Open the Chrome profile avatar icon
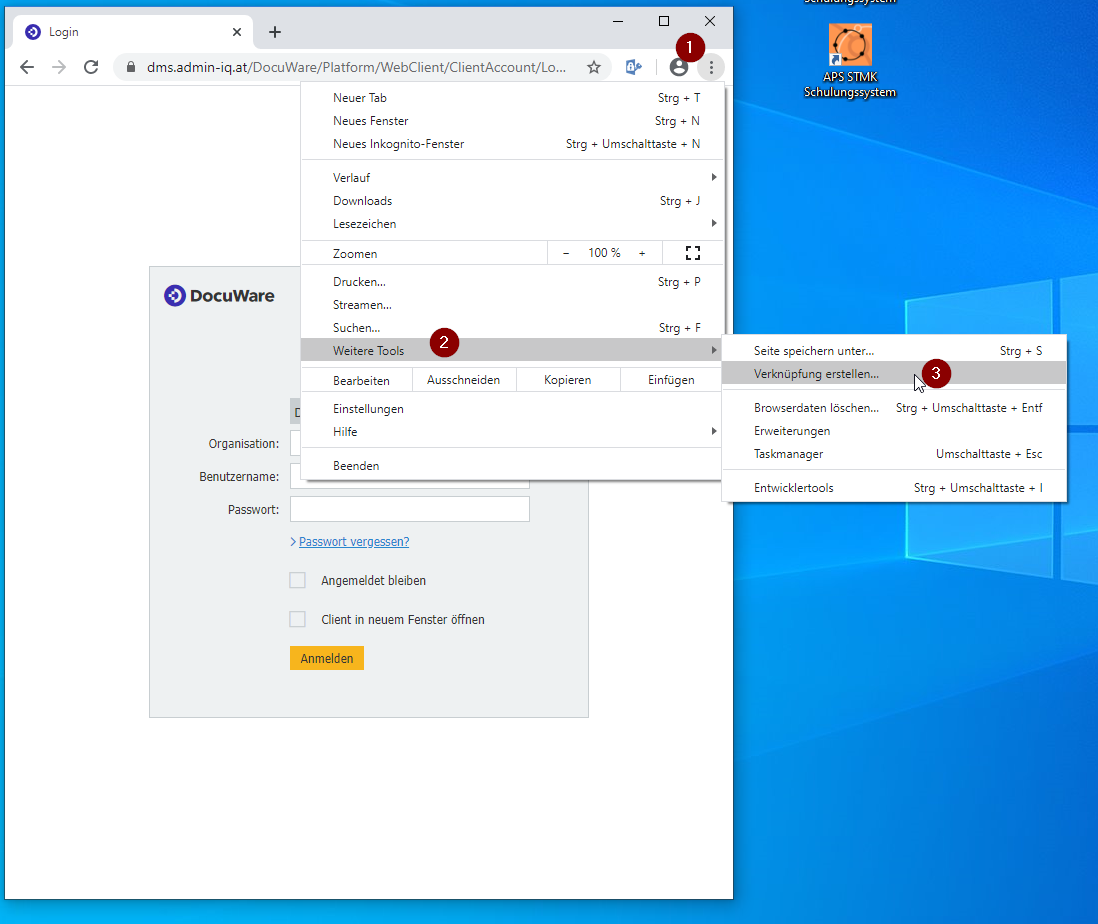The width and height of the screenshot is (1098, 924). tap(679, 67)
